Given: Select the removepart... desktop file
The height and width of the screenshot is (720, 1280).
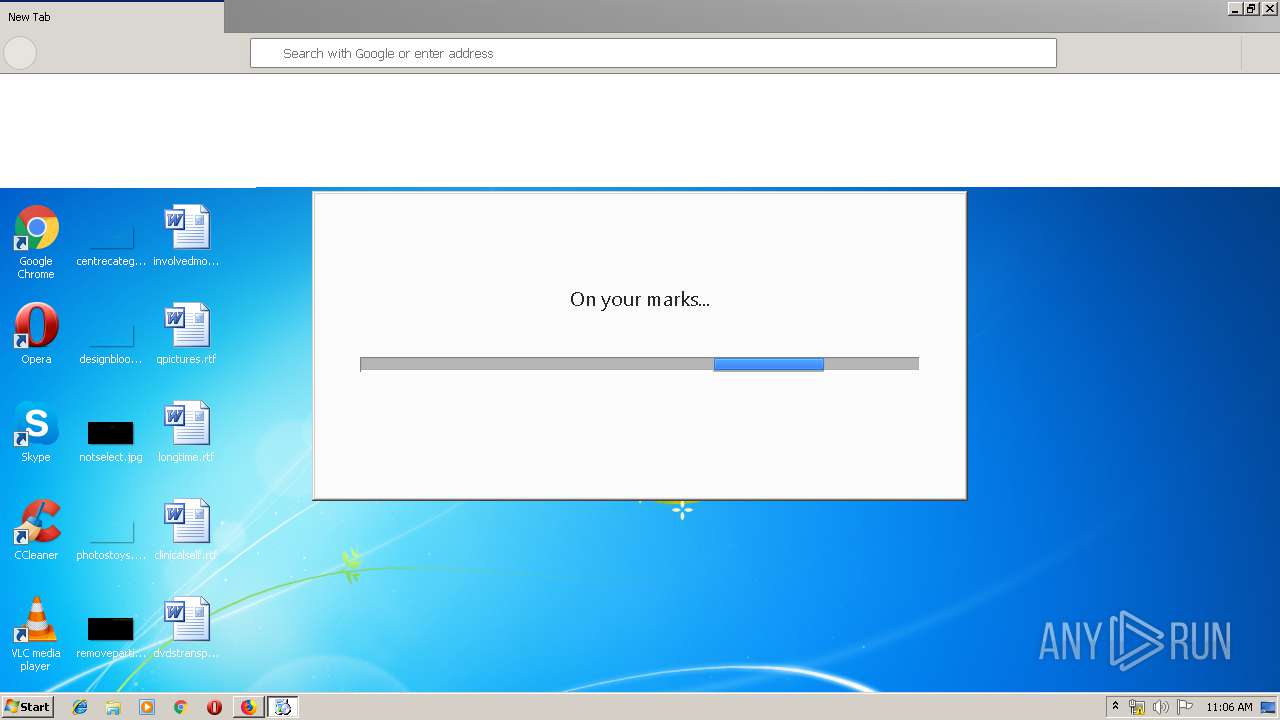Looking at the screenshot, I should 111,636.
